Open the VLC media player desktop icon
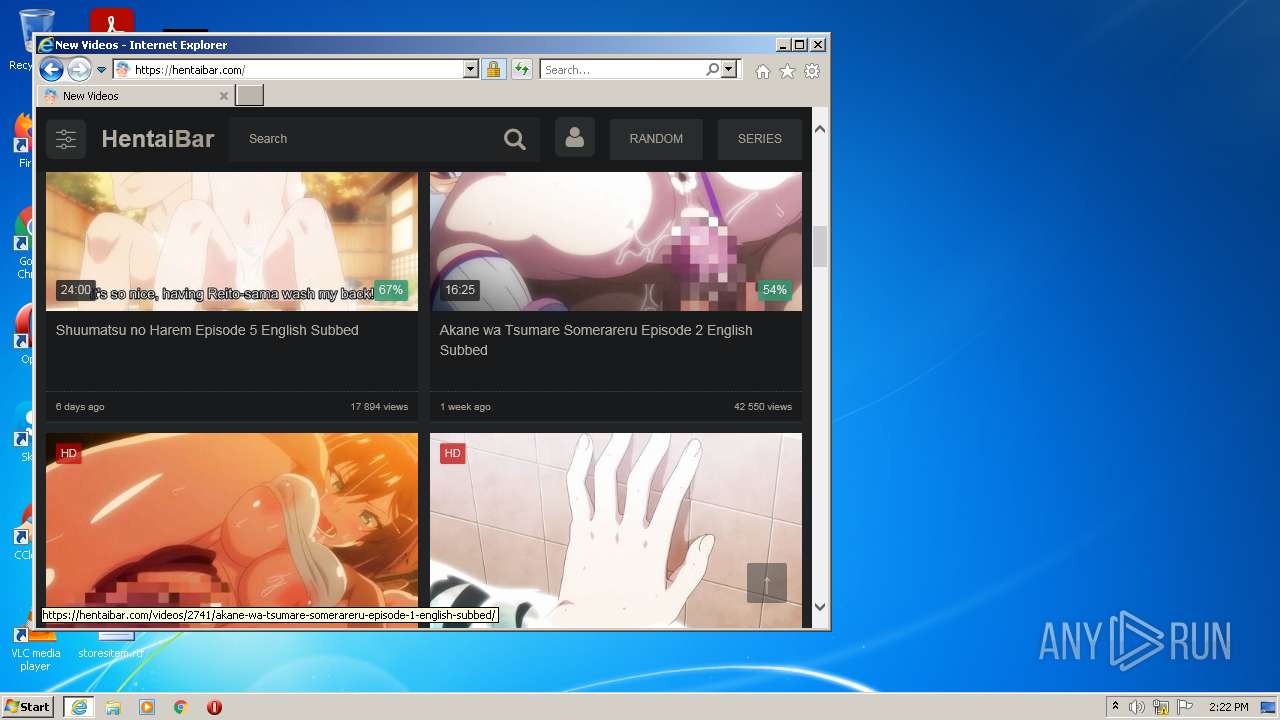 coord(35,648)
